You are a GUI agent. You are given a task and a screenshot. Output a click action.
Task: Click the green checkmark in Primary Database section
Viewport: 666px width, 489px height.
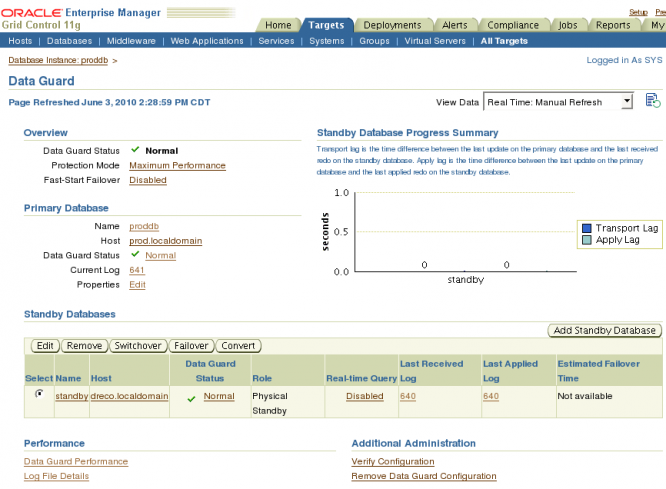pos(135,254)
